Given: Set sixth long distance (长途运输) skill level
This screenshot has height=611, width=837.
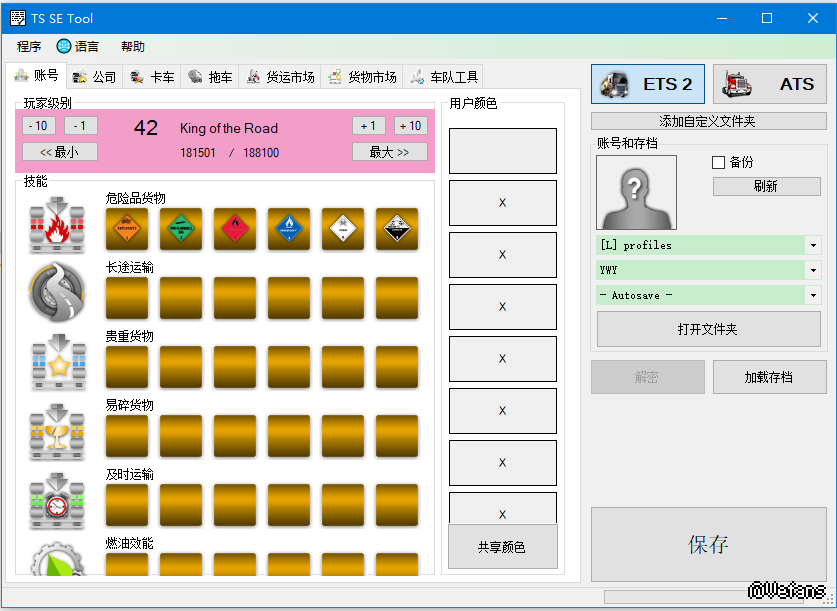Looking at the screenshot, I should pyautogui.click(x=397, y=298).
